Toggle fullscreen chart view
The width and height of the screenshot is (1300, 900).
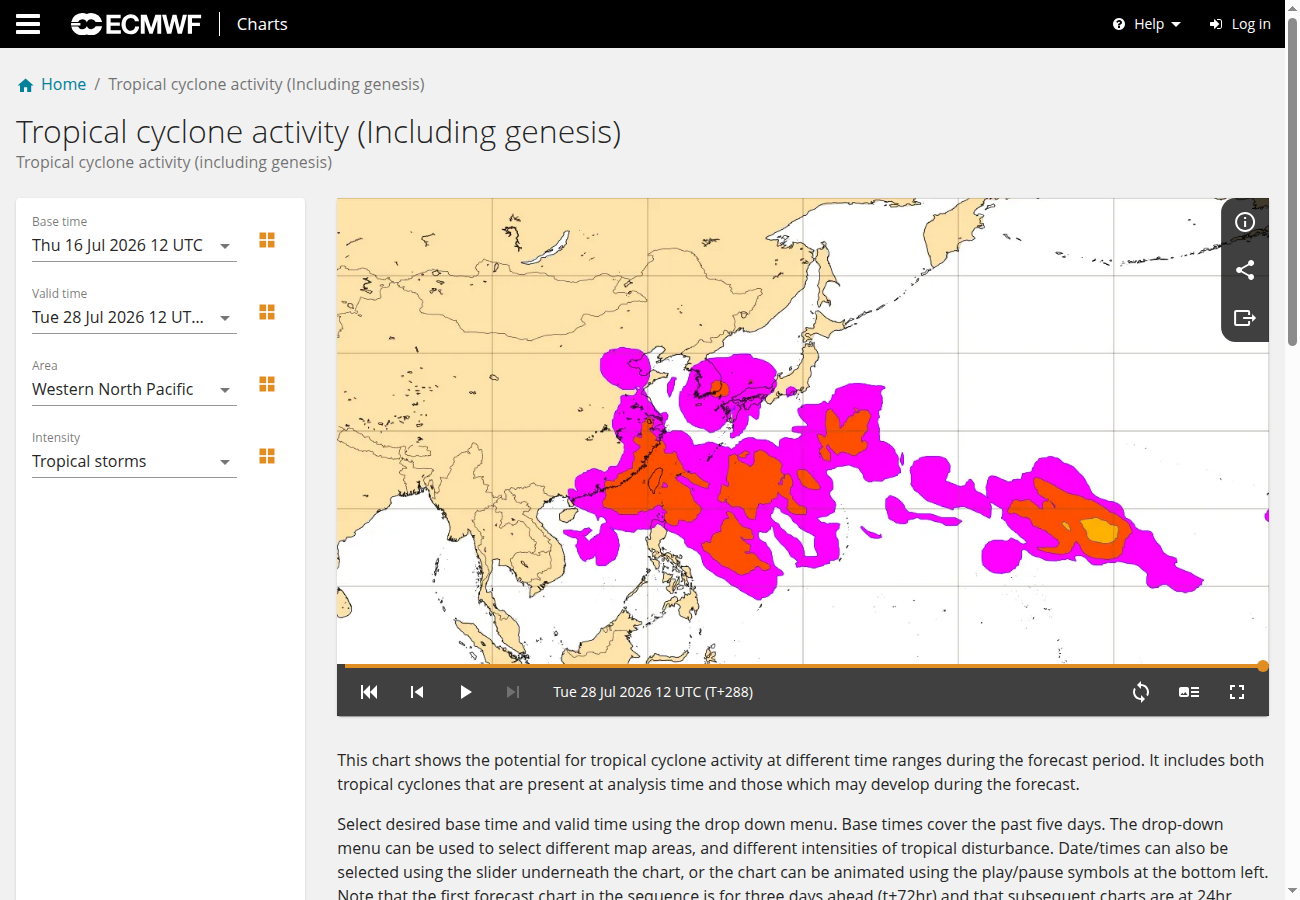(1237, 692)
